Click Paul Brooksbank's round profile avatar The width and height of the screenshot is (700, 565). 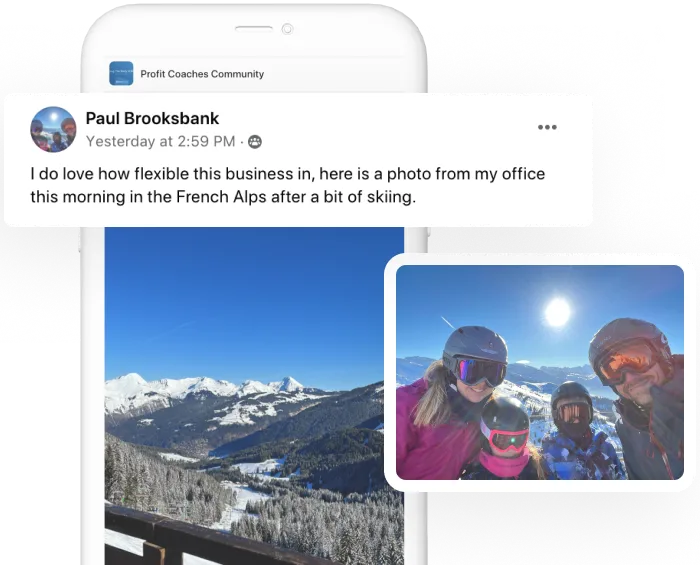pyautogui.click(x=53, y=129)
